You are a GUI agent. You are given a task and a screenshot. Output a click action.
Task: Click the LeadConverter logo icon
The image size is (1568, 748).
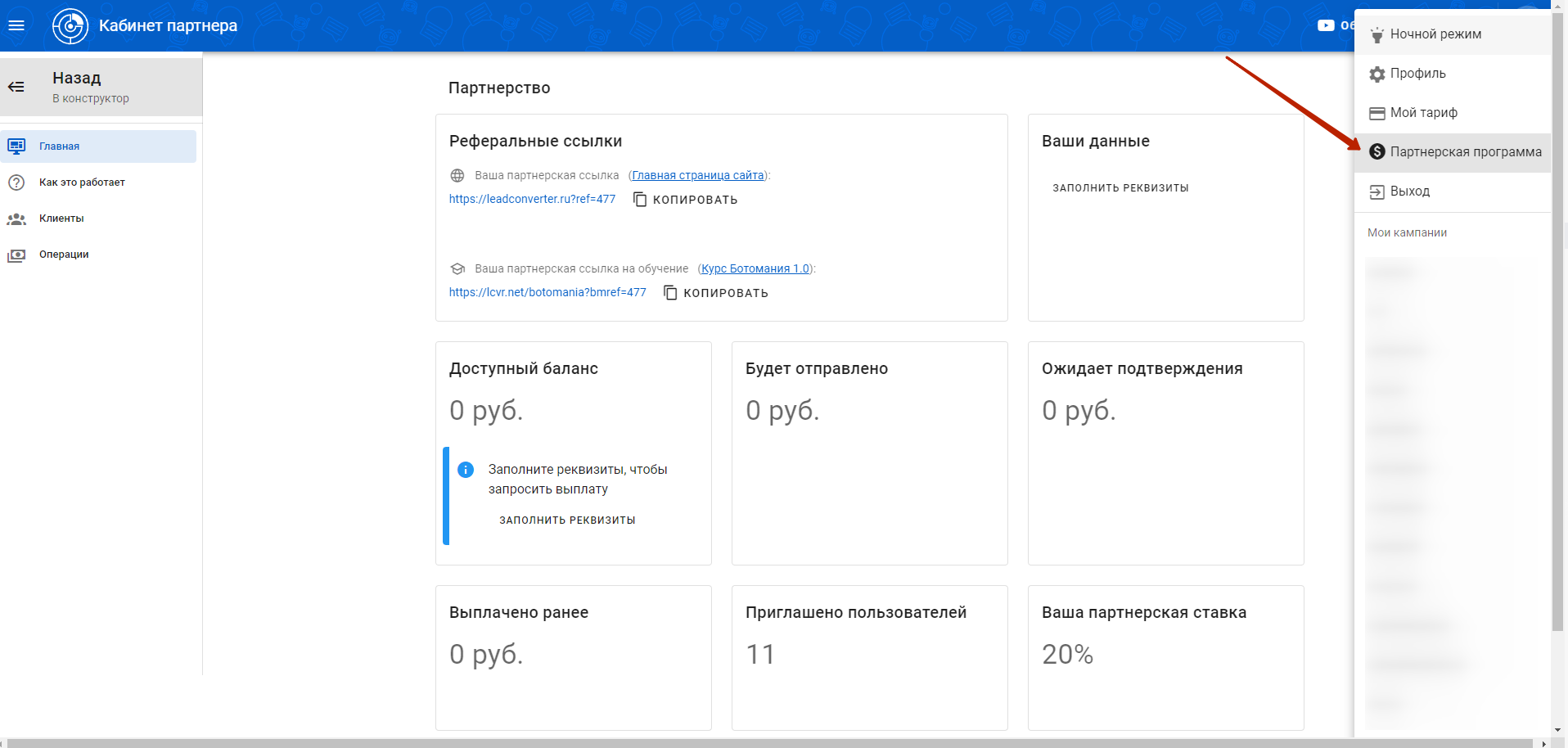click(70, 26)
